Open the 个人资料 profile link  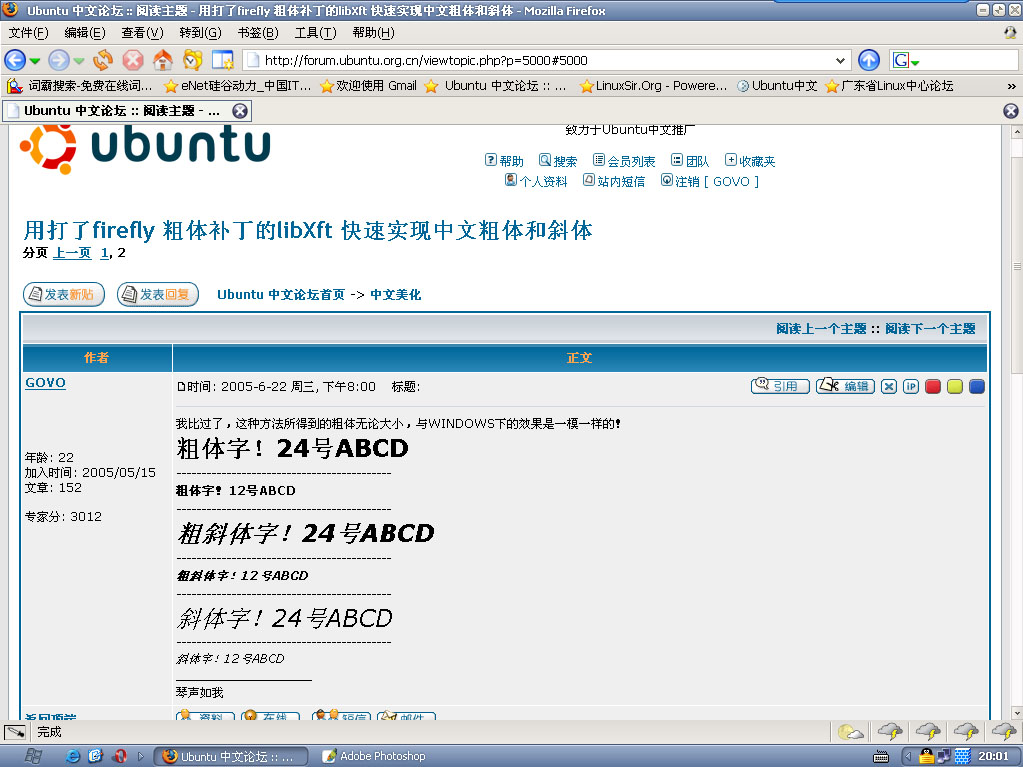[x=536, y=181]
